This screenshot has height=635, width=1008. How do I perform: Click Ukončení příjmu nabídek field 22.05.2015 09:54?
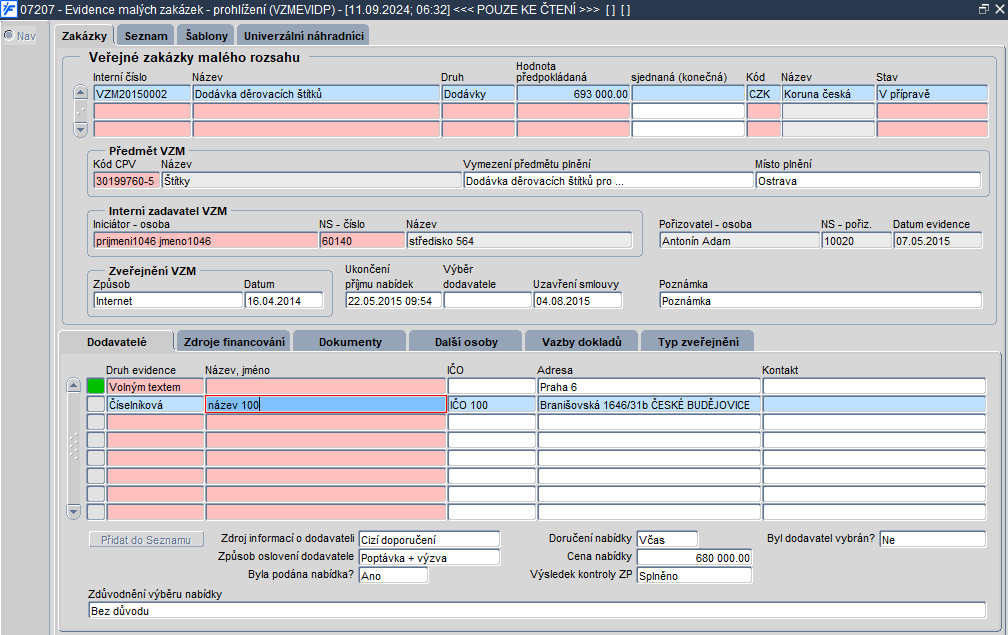[x=393, y=301]
